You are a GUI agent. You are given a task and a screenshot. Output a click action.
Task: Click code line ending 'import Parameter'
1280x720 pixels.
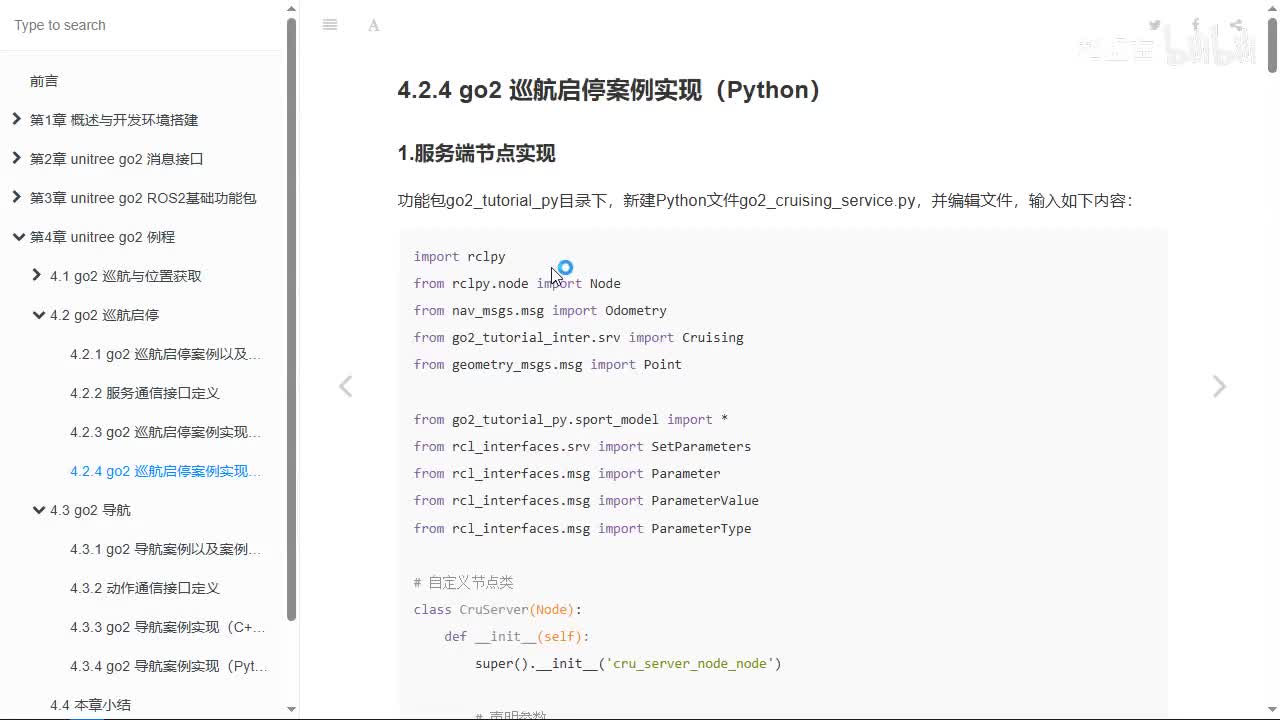(567, 473)
